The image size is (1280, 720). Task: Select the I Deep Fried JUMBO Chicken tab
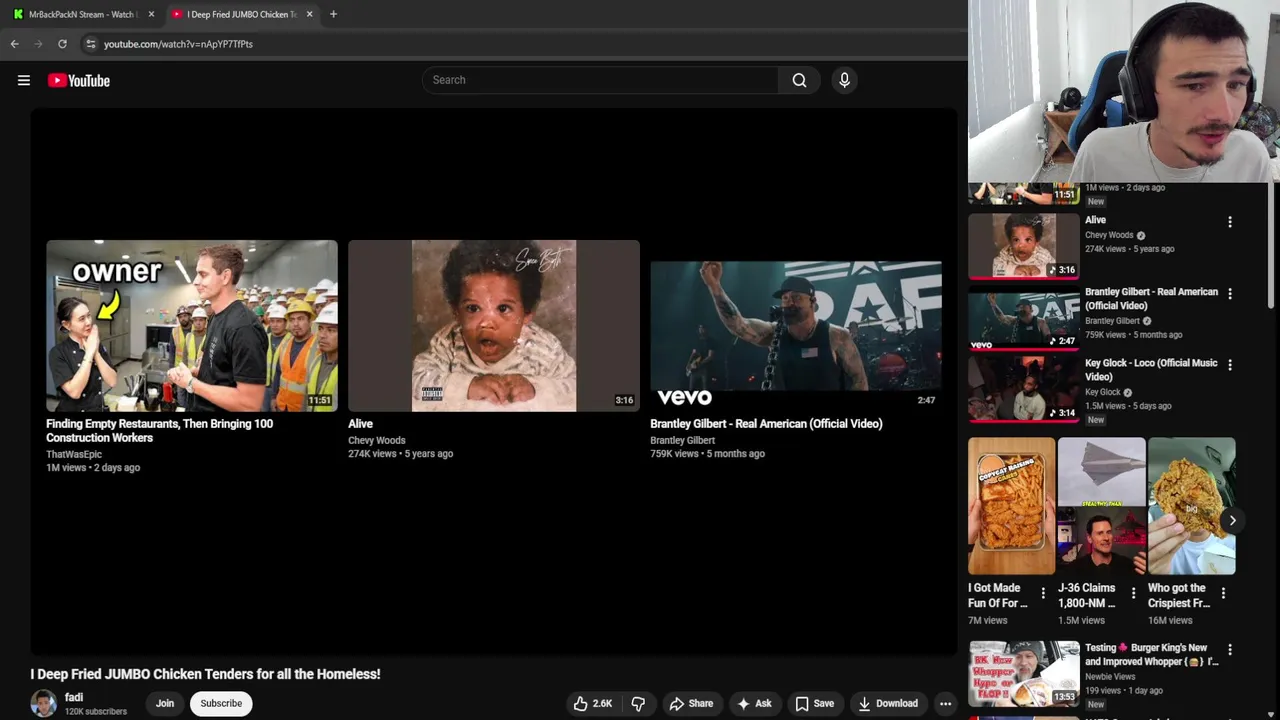[x=242, y=14]
